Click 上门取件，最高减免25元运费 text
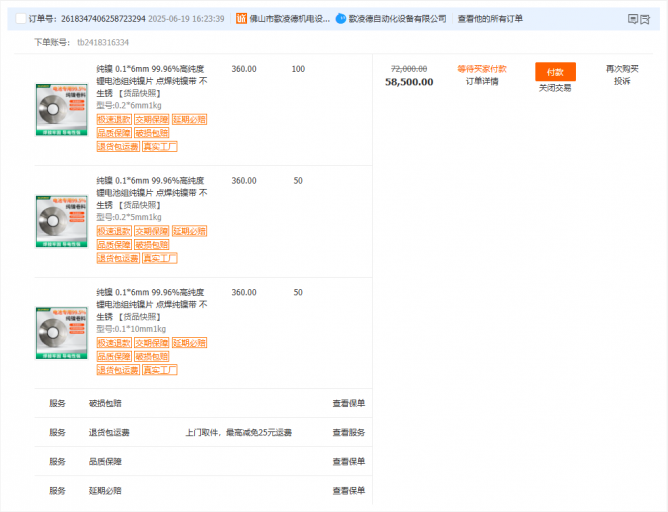This screenshot has width=668, height=512. click(x=239, y=433)
